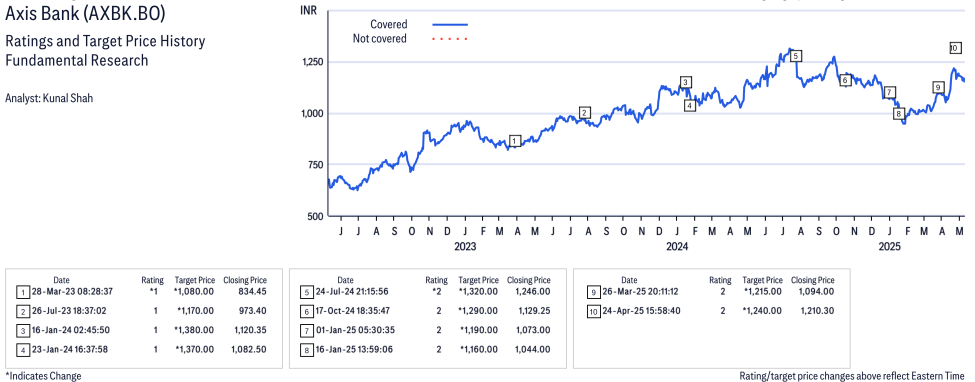Click closing price 834.45
The height and width of the screenshot is (382, 975).
tap(252, 291)
